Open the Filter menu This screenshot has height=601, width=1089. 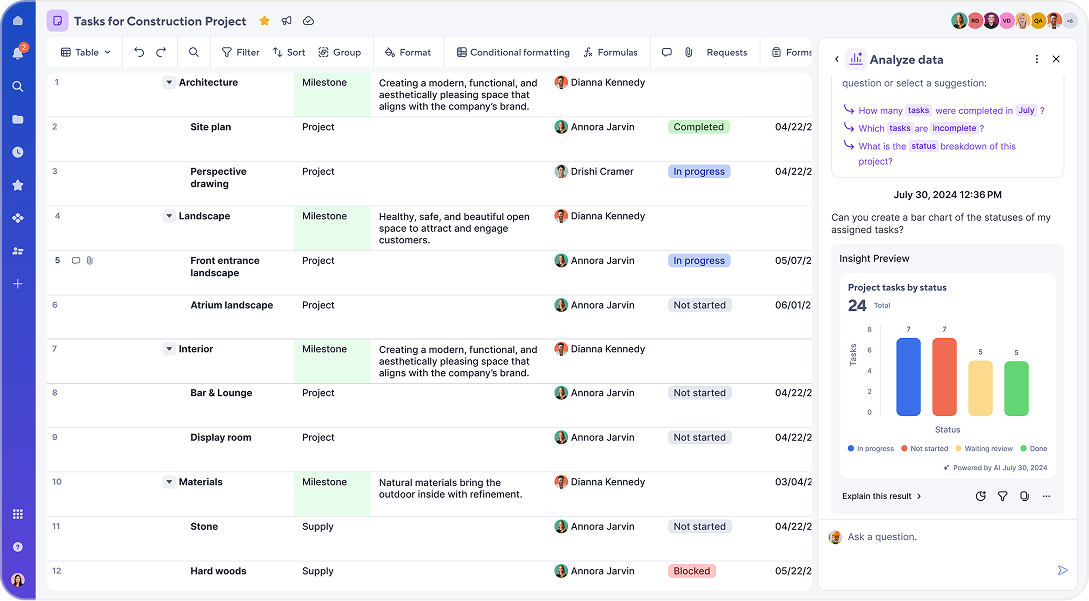pyautogui.click(x=240, y=52)
